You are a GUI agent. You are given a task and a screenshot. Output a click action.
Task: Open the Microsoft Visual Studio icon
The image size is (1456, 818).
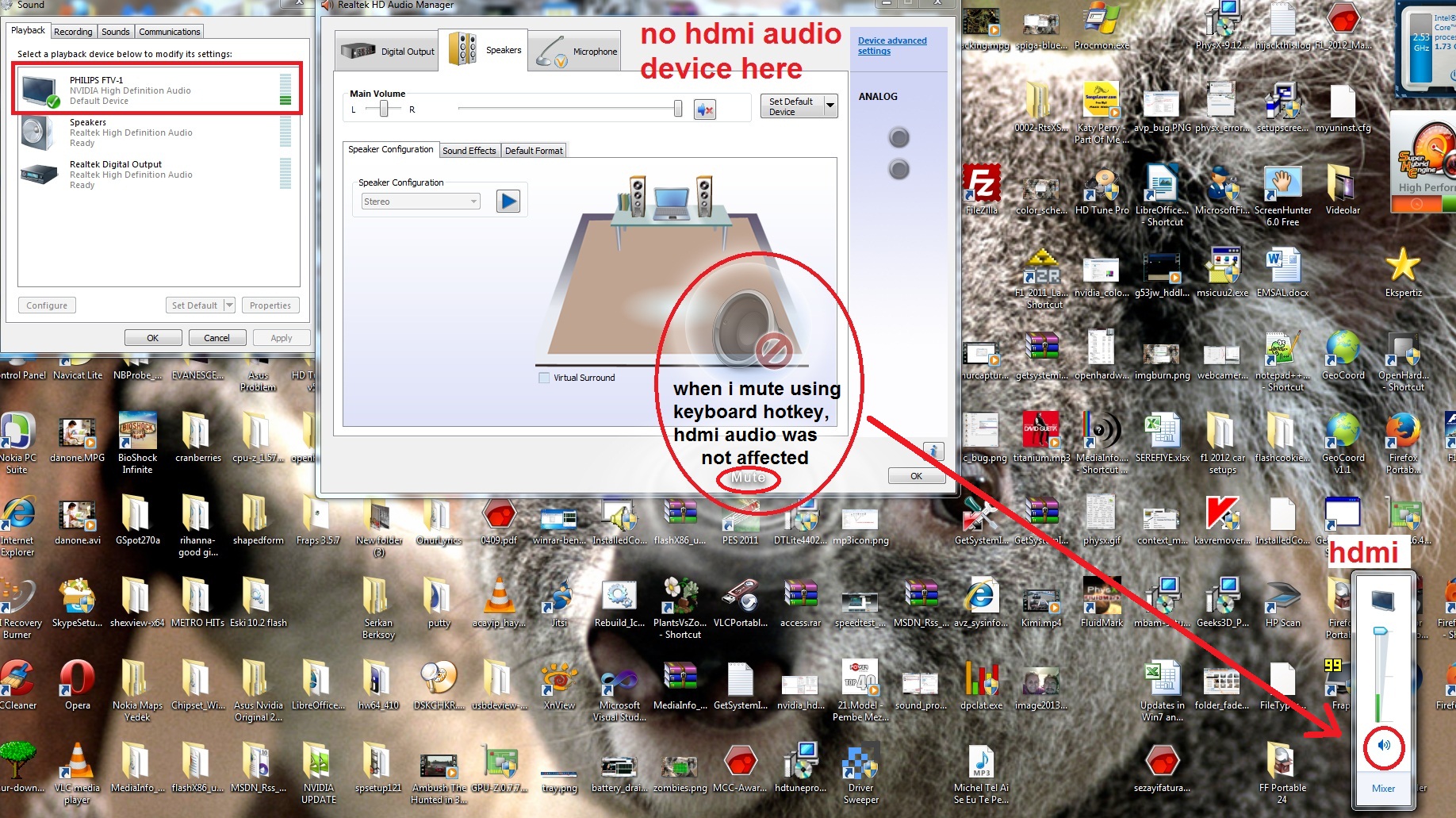pyautogui.click(x=619, y=691)
